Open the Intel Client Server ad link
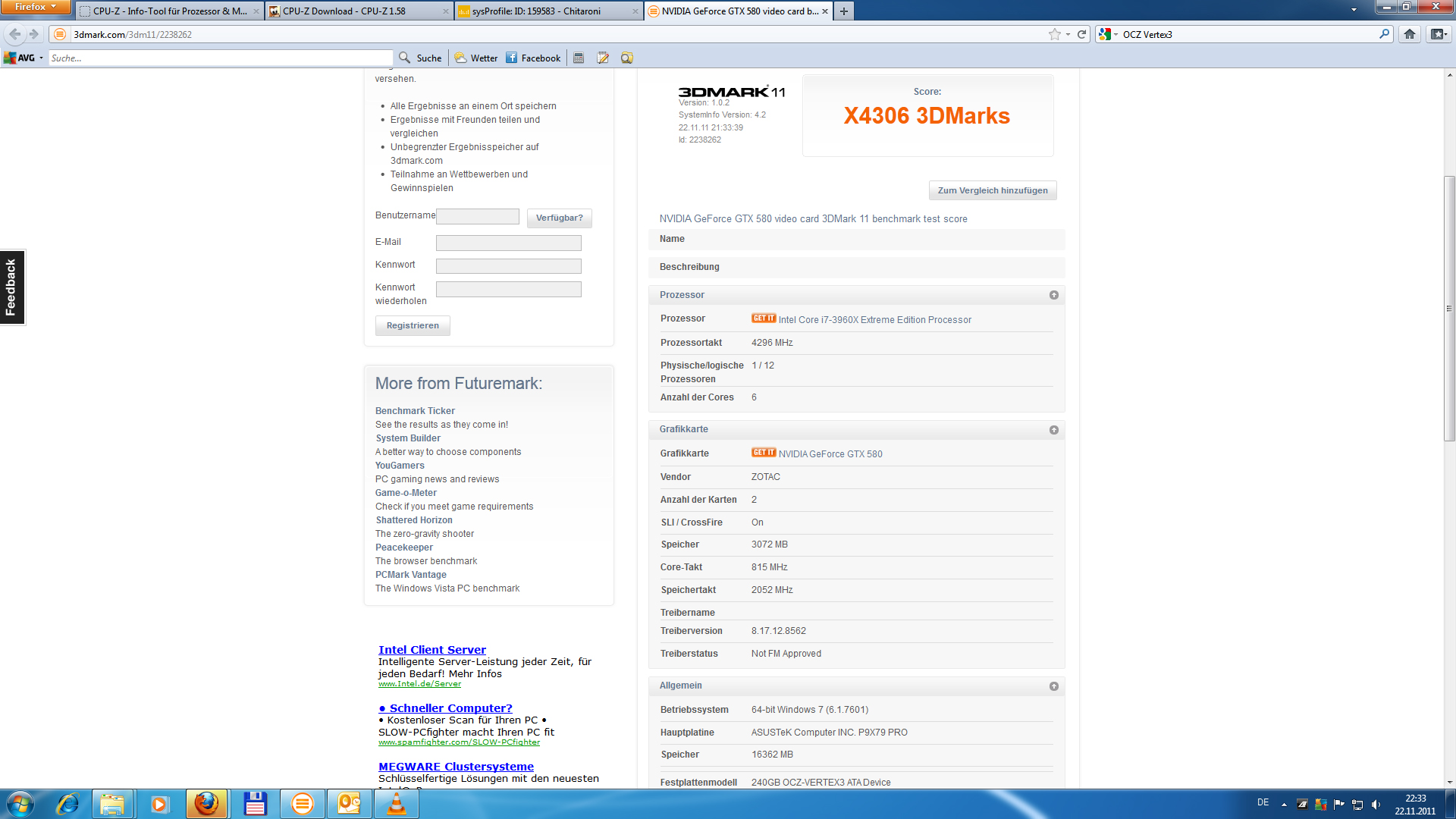 coord(432,650)
